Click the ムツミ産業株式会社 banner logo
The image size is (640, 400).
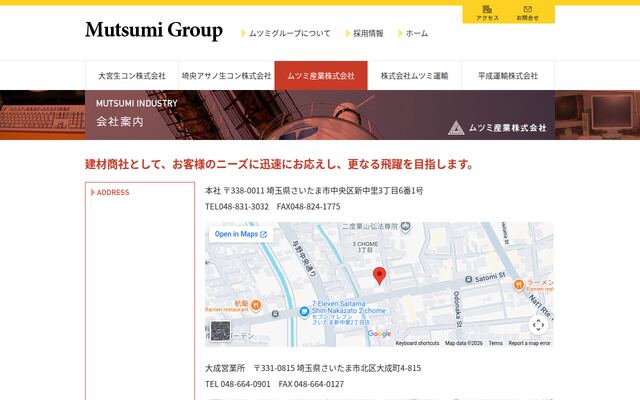tap(497, 128)
